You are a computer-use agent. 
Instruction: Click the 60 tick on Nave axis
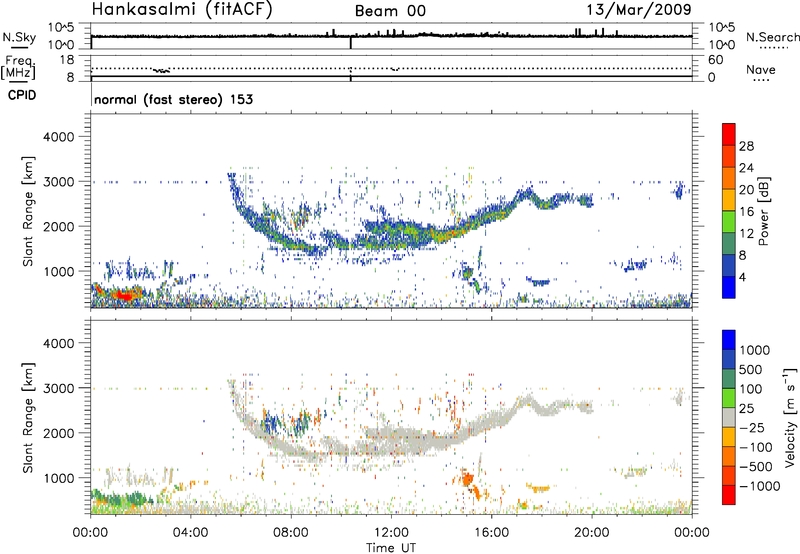click(715, 60)
